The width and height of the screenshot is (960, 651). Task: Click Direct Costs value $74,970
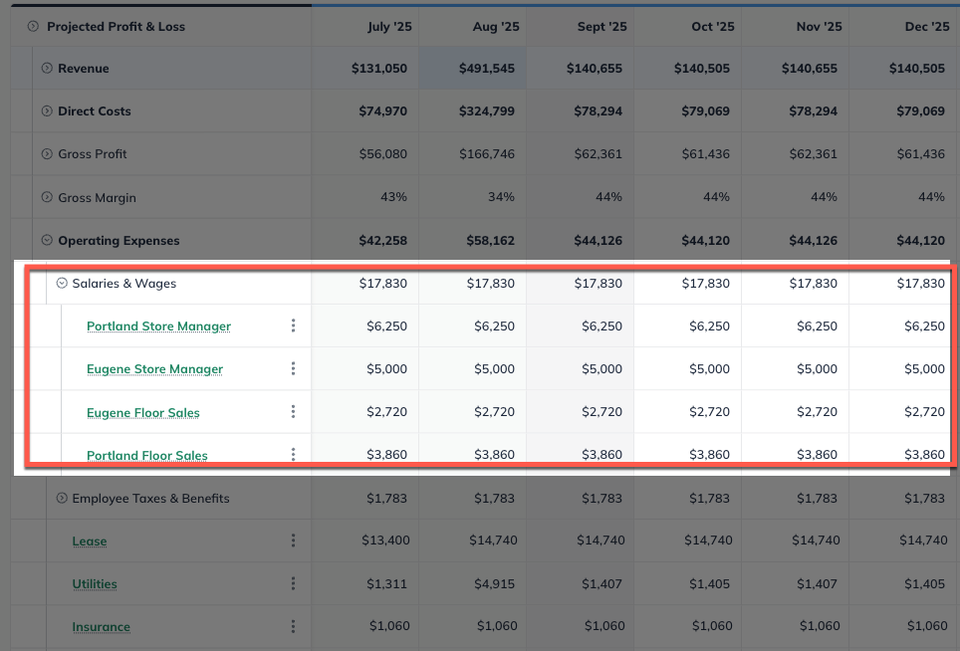383,111
